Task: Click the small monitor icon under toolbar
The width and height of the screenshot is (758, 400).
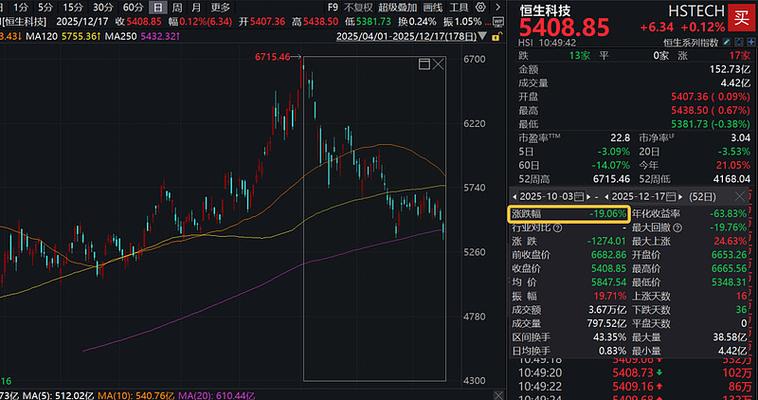Action: [498, 22]
